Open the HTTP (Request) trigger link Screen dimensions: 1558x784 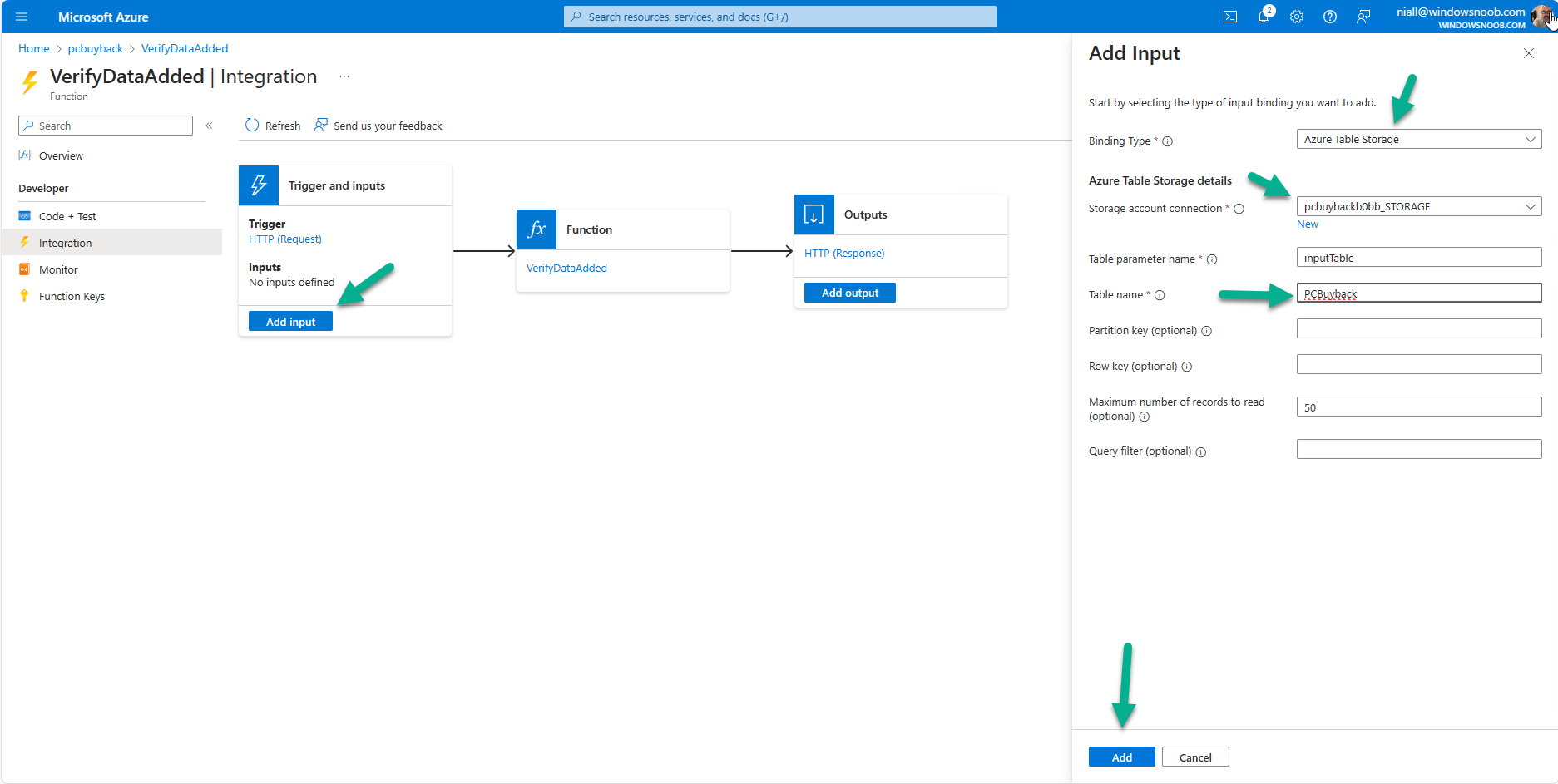coord(285,239)
